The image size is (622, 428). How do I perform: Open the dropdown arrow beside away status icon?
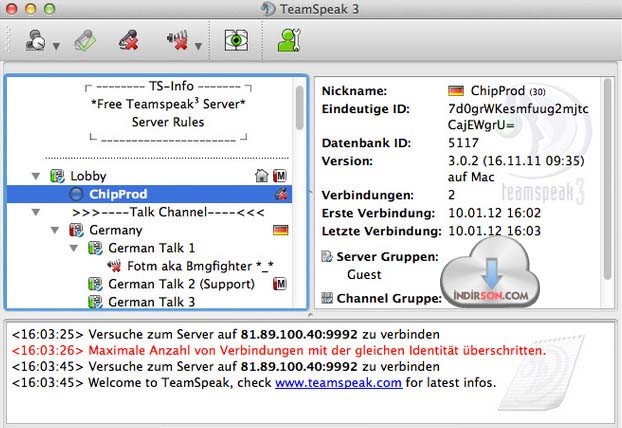56,46
